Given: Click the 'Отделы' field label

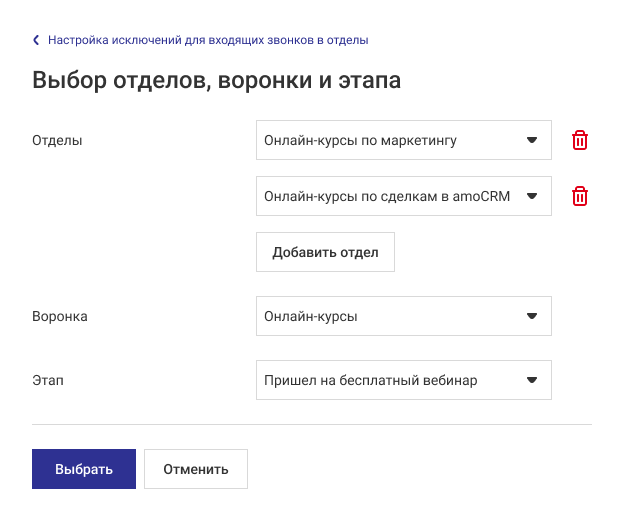Looking at the screenshot, I should pos(58,141).
